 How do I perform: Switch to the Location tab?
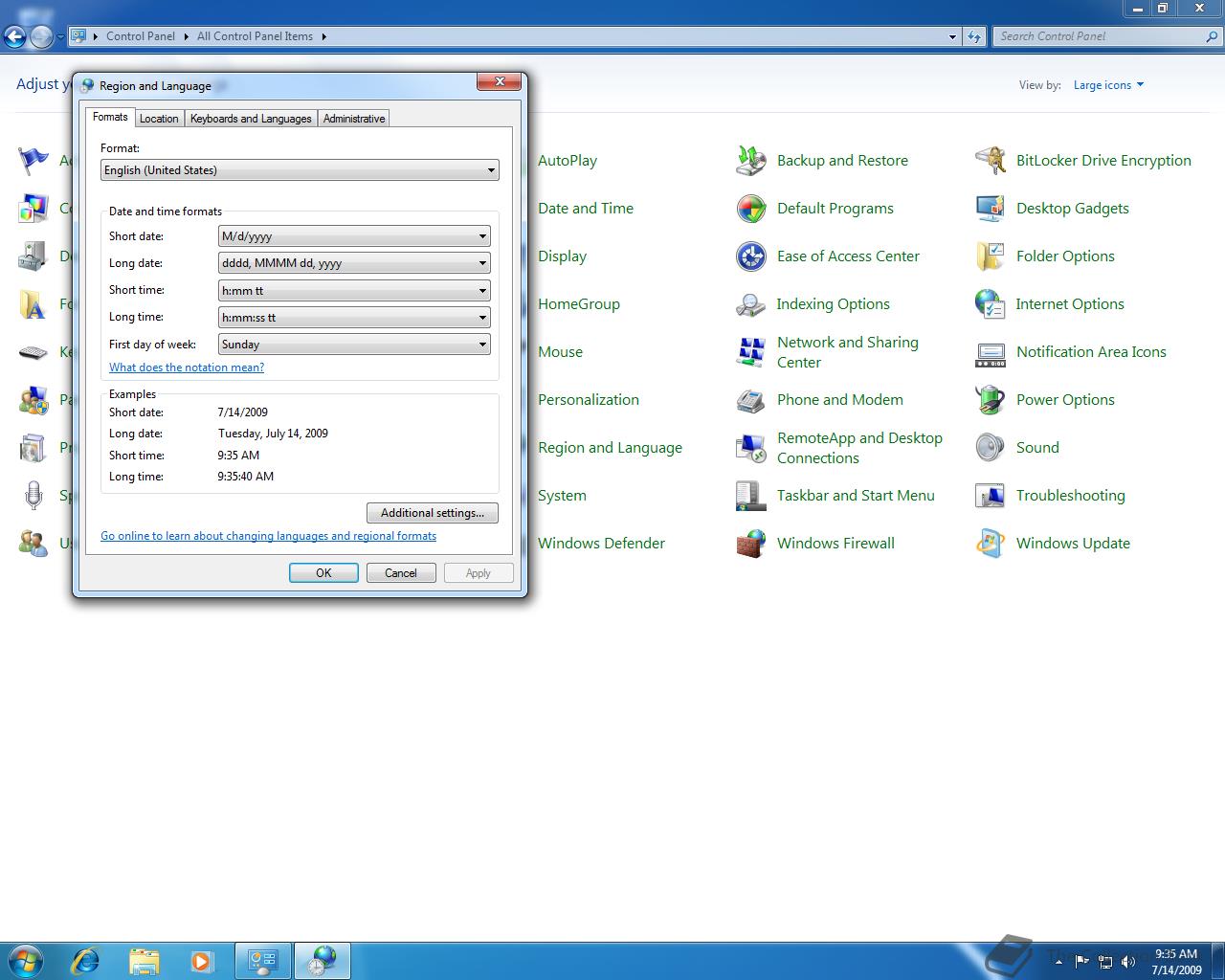click(159, 119)
